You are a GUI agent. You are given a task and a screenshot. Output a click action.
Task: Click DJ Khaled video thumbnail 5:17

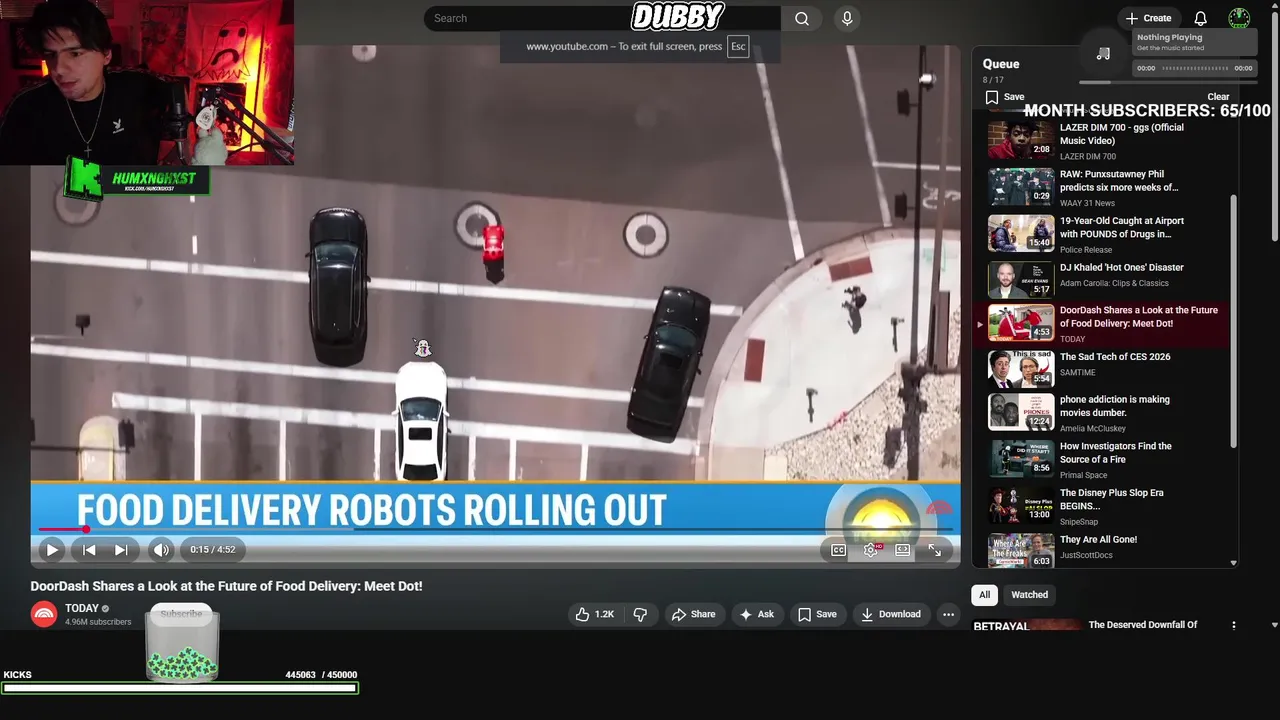[x=1021, y=280]
